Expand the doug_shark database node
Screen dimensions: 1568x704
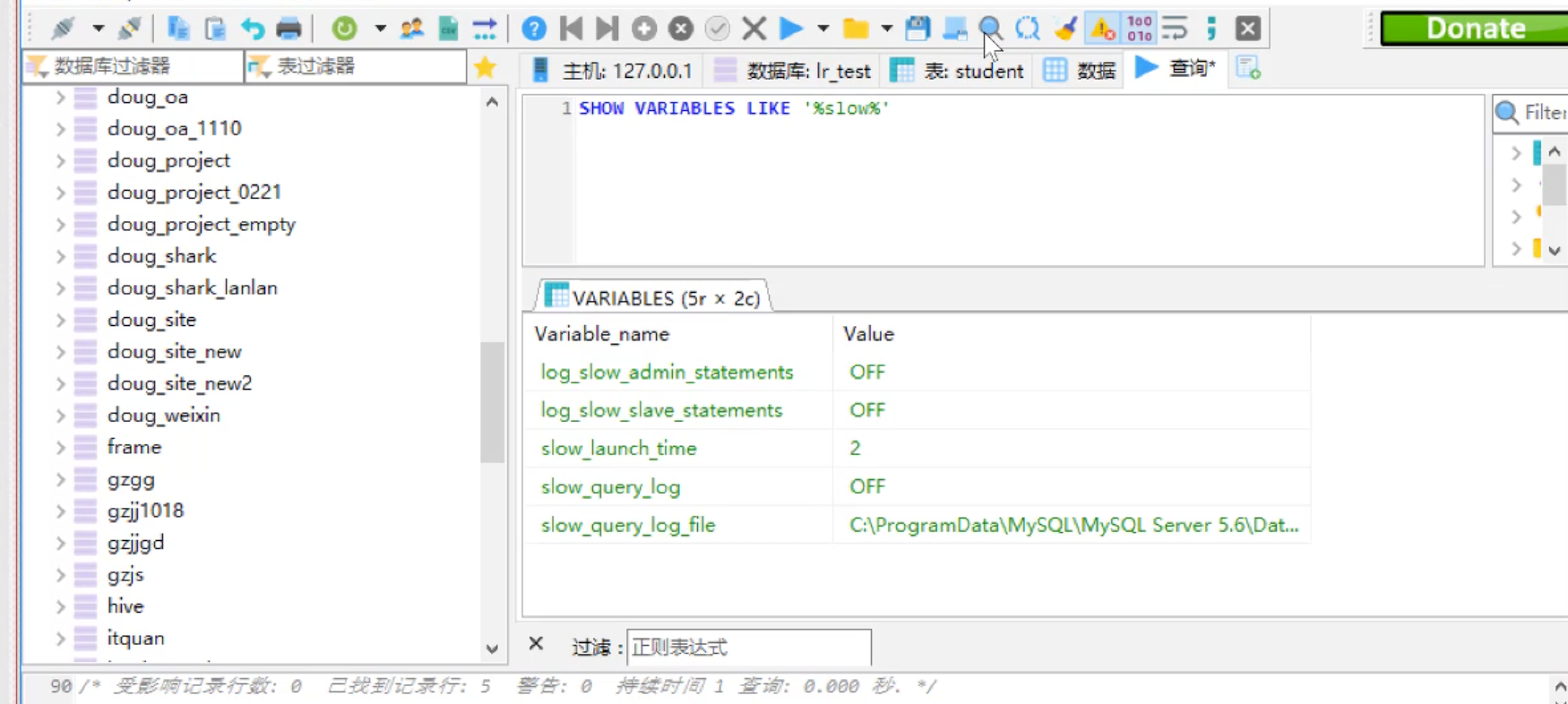[x=60, y=256]
